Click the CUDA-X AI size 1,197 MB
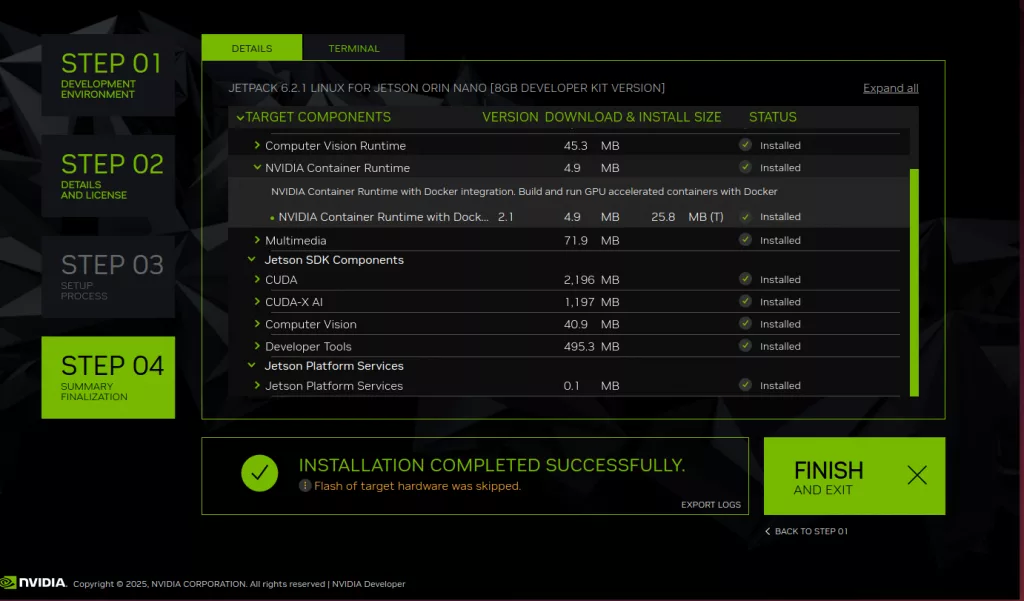The image size is (1024, 601). 591,302
